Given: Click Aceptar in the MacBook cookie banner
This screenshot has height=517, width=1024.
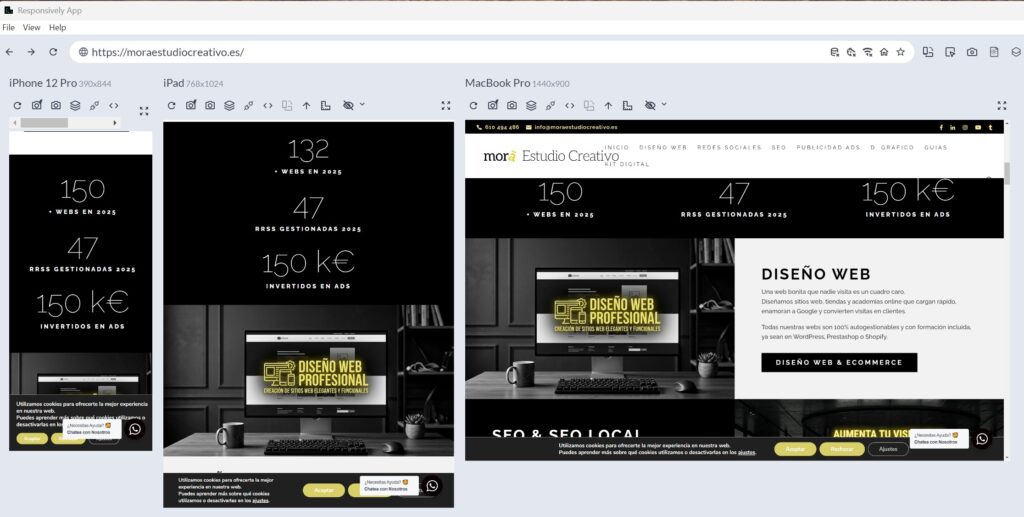Looking at the screenshot, I should tap(795, 449).
